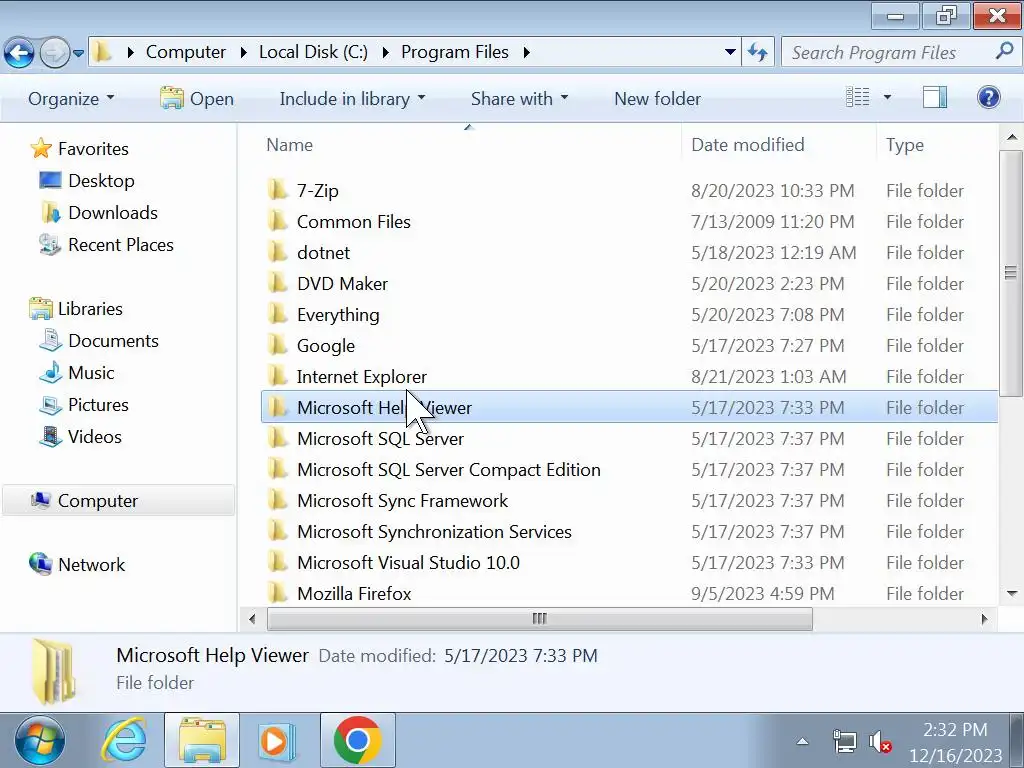The image size is (1024, 768).
Task: Go back using the Back arrow button
Action: point(19,52)
